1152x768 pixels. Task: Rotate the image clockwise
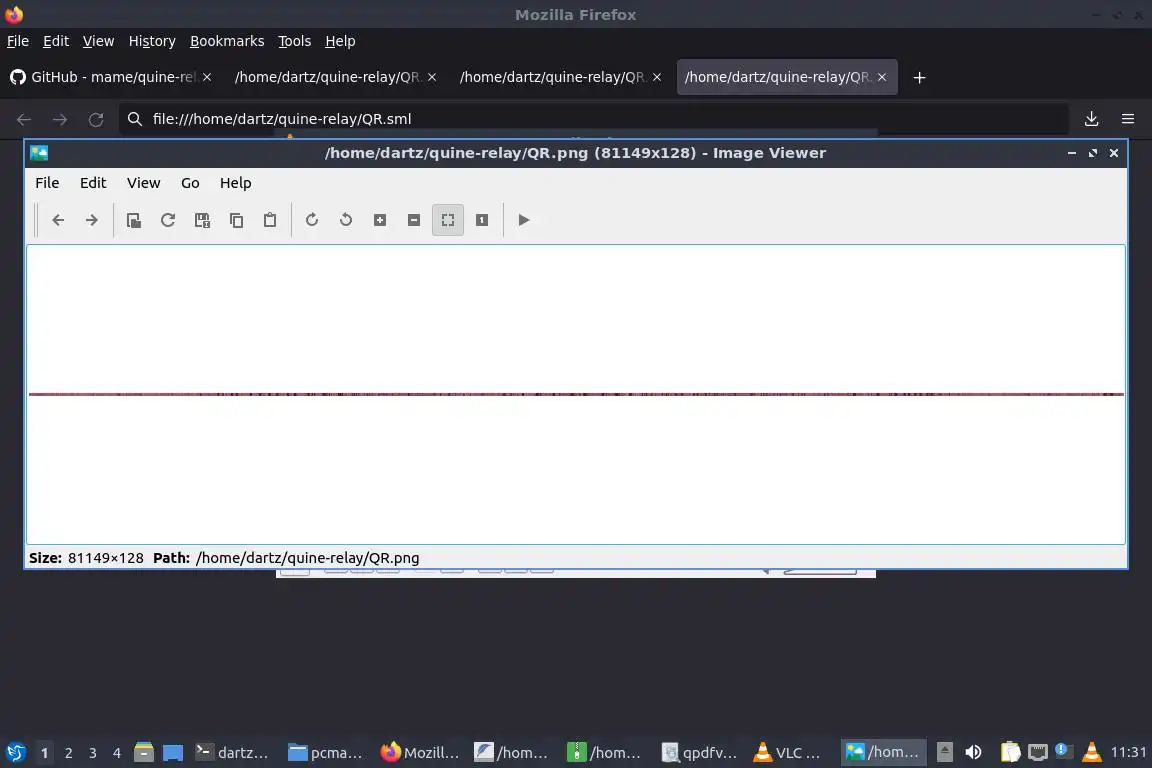[x=312, y=220]
